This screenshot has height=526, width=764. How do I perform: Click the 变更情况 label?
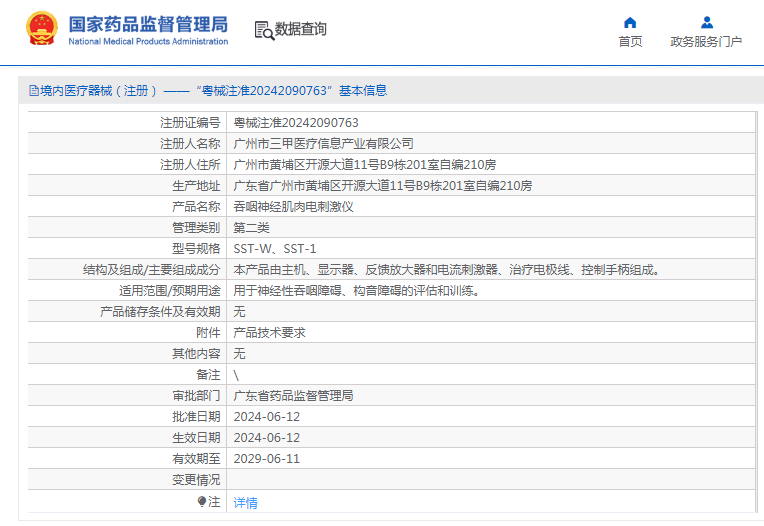click(196, 480)
